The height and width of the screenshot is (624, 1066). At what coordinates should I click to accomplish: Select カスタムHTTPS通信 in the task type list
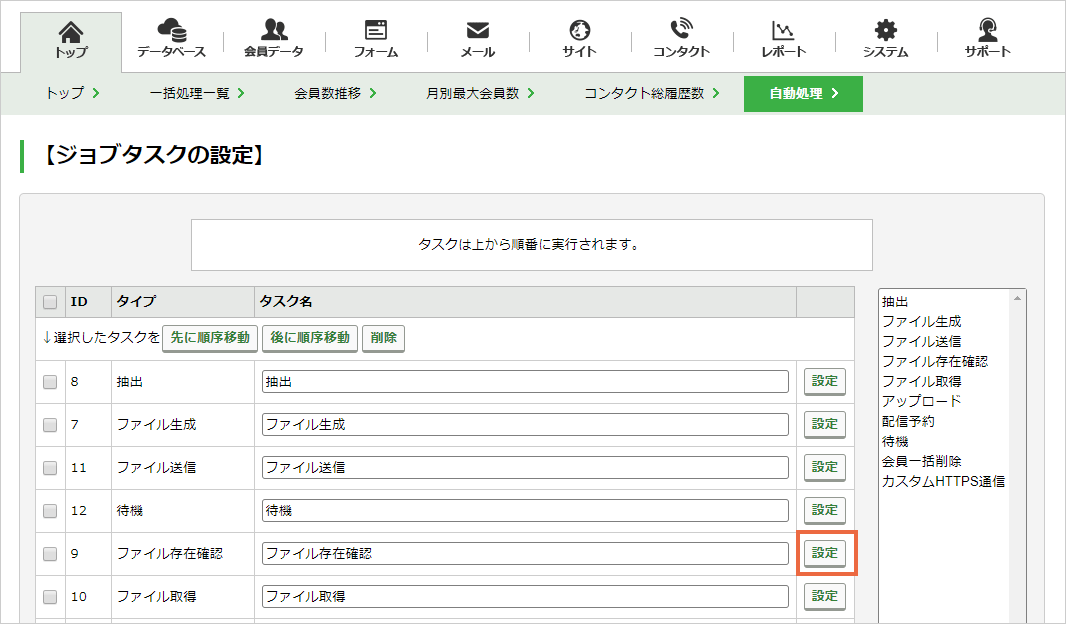944,481
